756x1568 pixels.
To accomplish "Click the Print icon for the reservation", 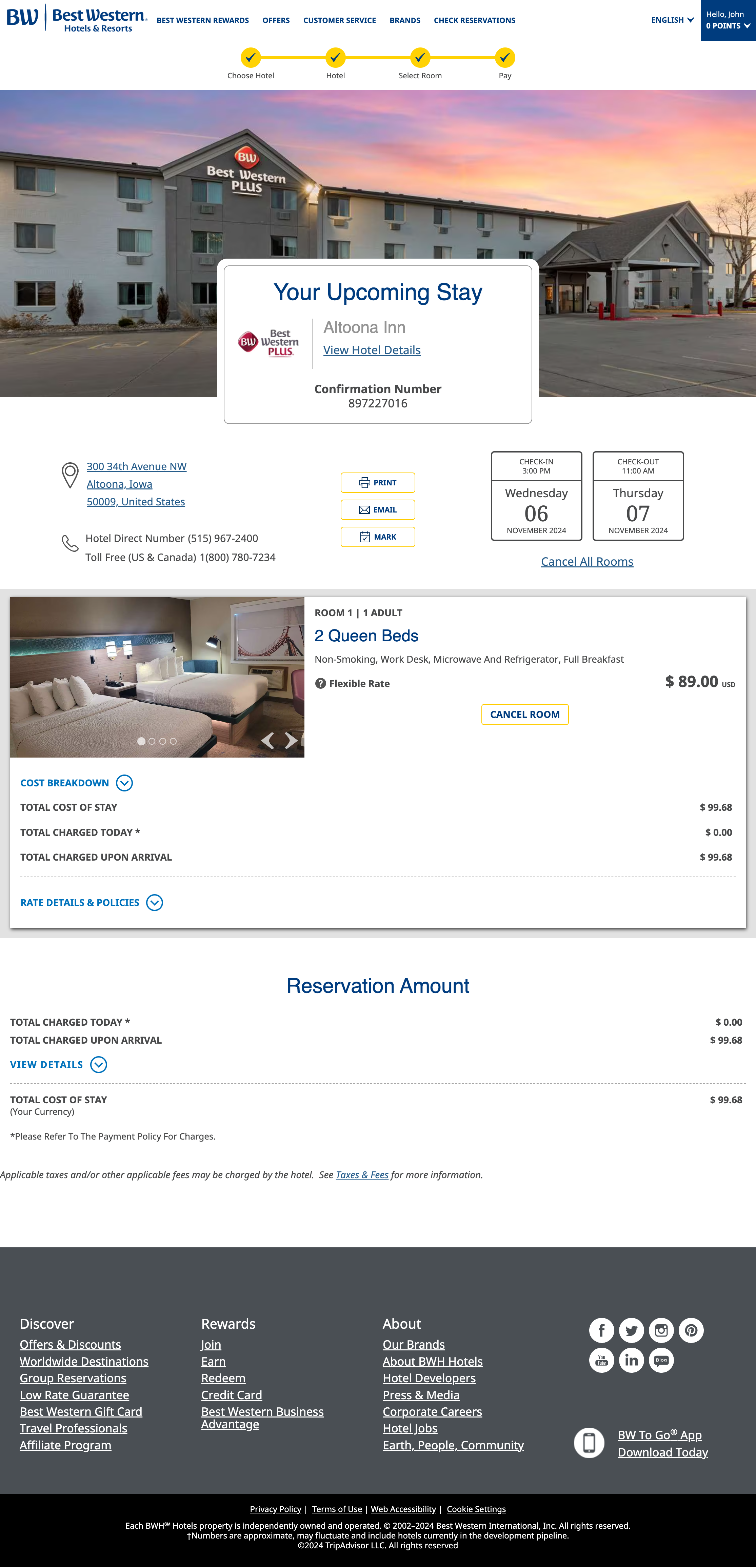I will tap(364, 482).
